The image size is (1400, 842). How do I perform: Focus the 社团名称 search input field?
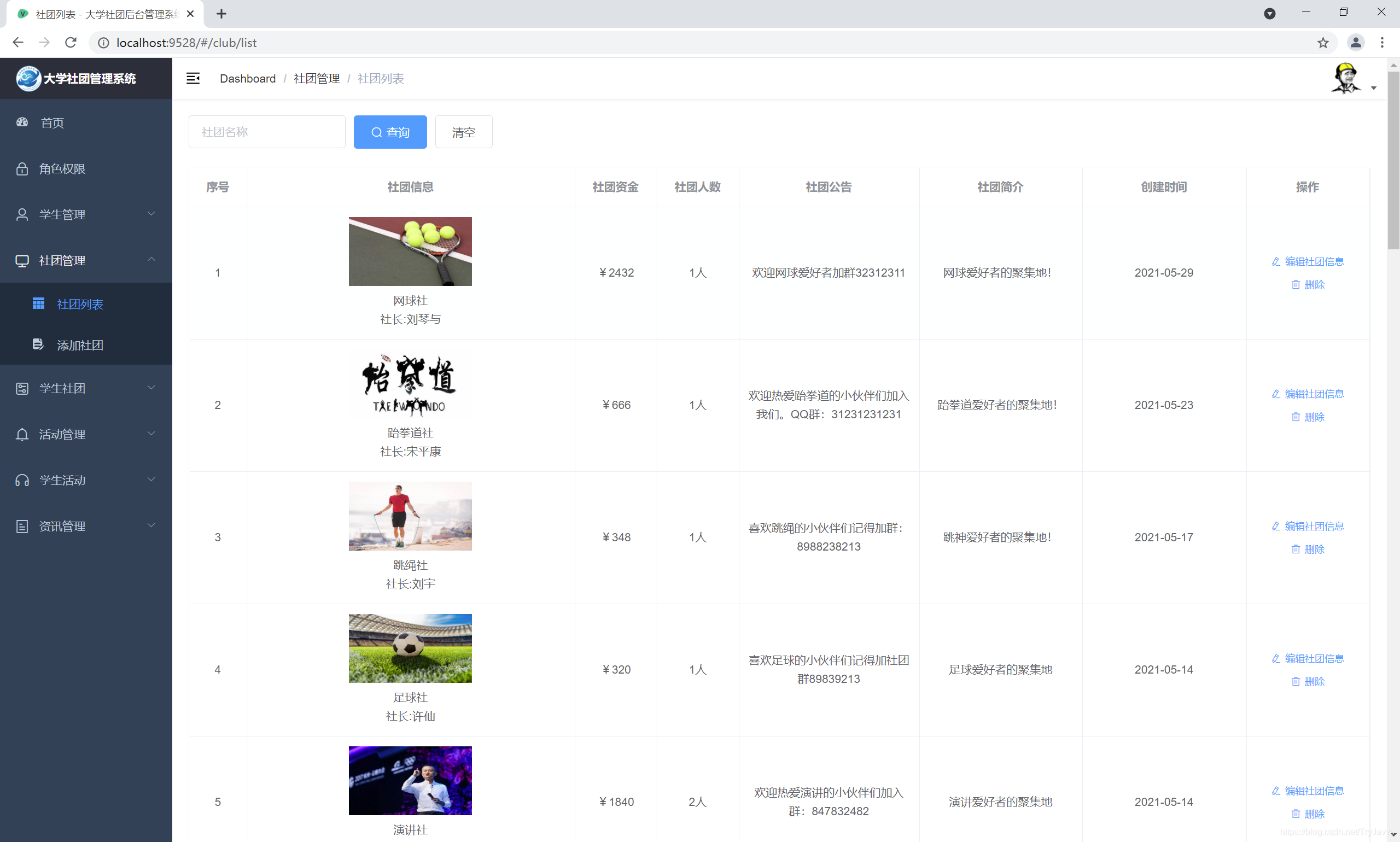tap(267, 132)
